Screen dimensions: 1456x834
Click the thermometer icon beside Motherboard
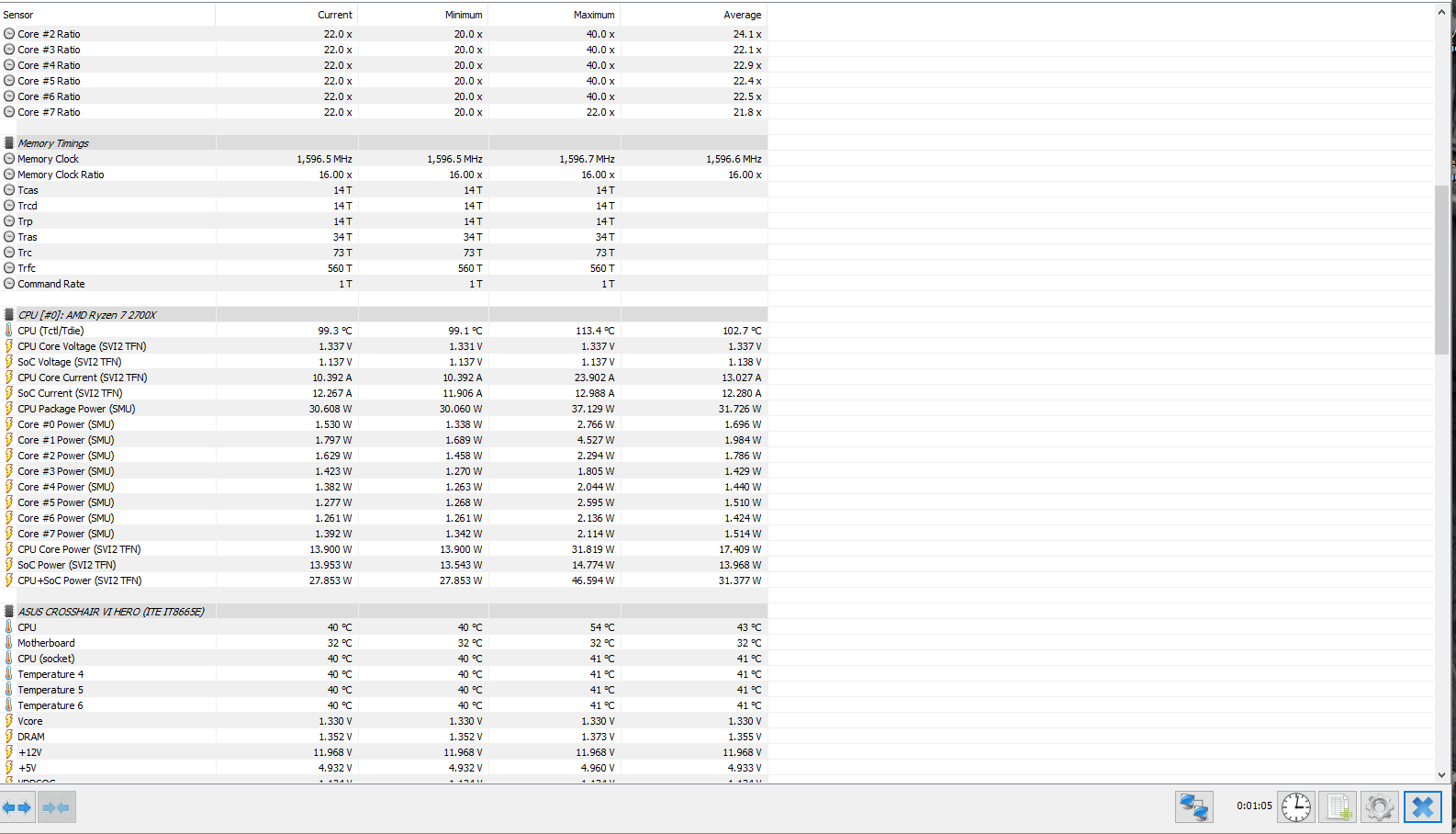pyautogui.click(x=9, y=643)
